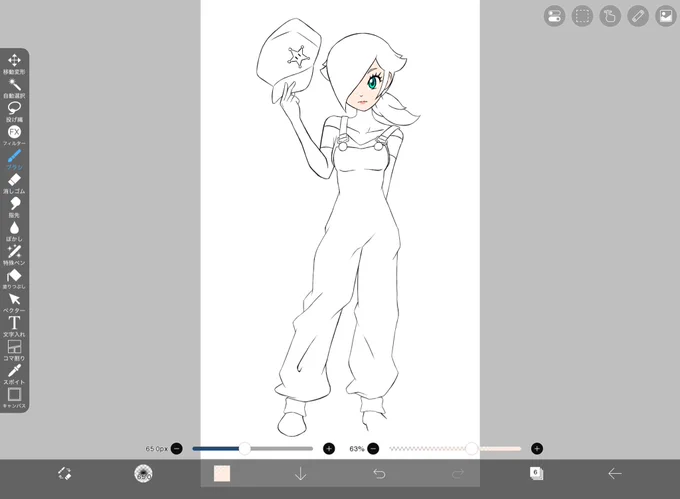This screenshot has height=499, width=680.
Task: Open the current color swatch
Action: (222, 473)
